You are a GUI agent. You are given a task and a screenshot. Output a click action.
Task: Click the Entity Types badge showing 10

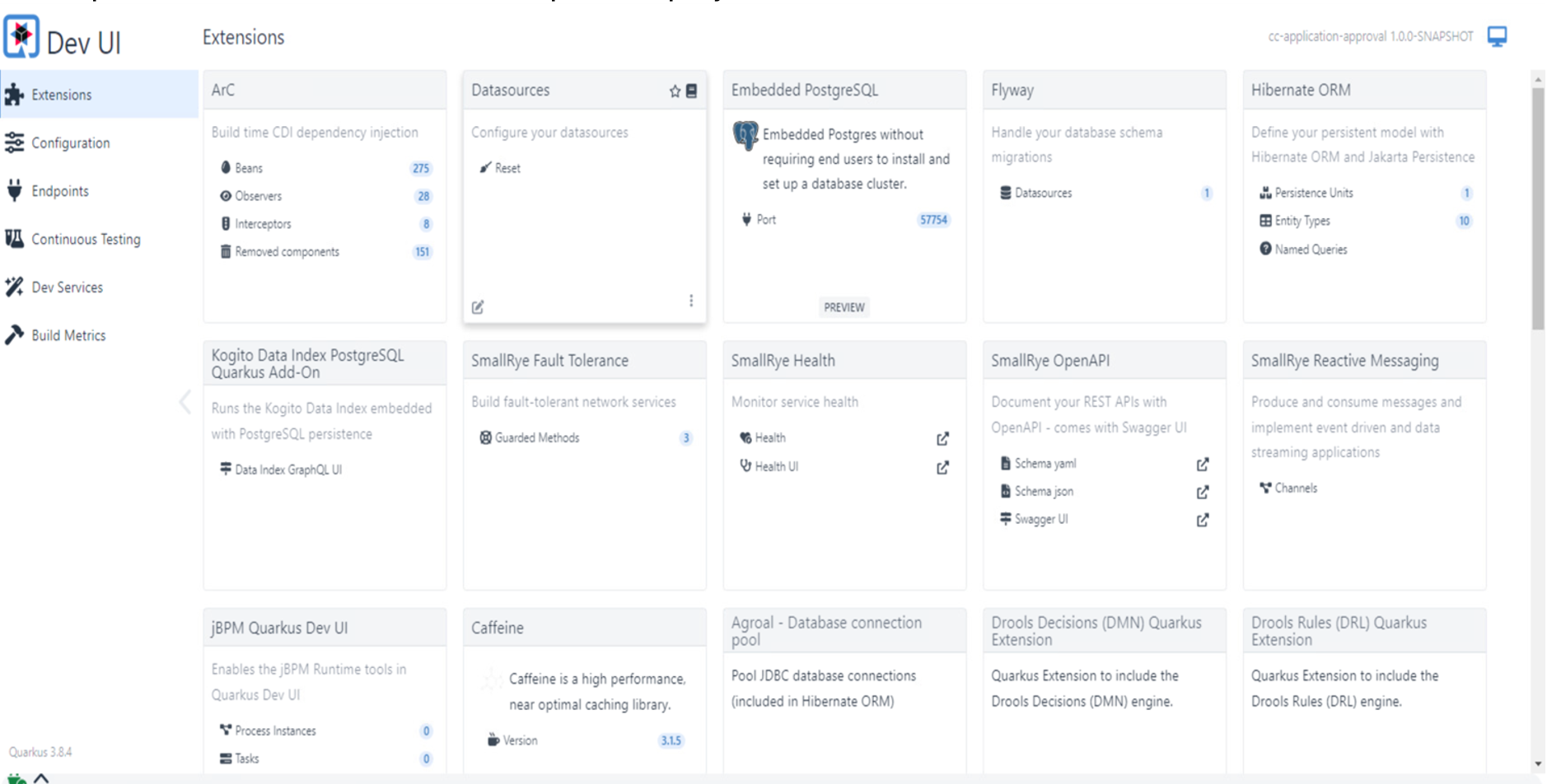pos(1464,221)
